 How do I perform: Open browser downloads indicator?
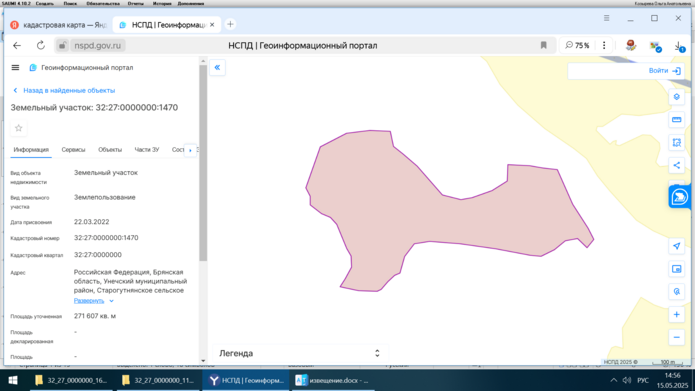pyautogui.click(x=679, y=46)
